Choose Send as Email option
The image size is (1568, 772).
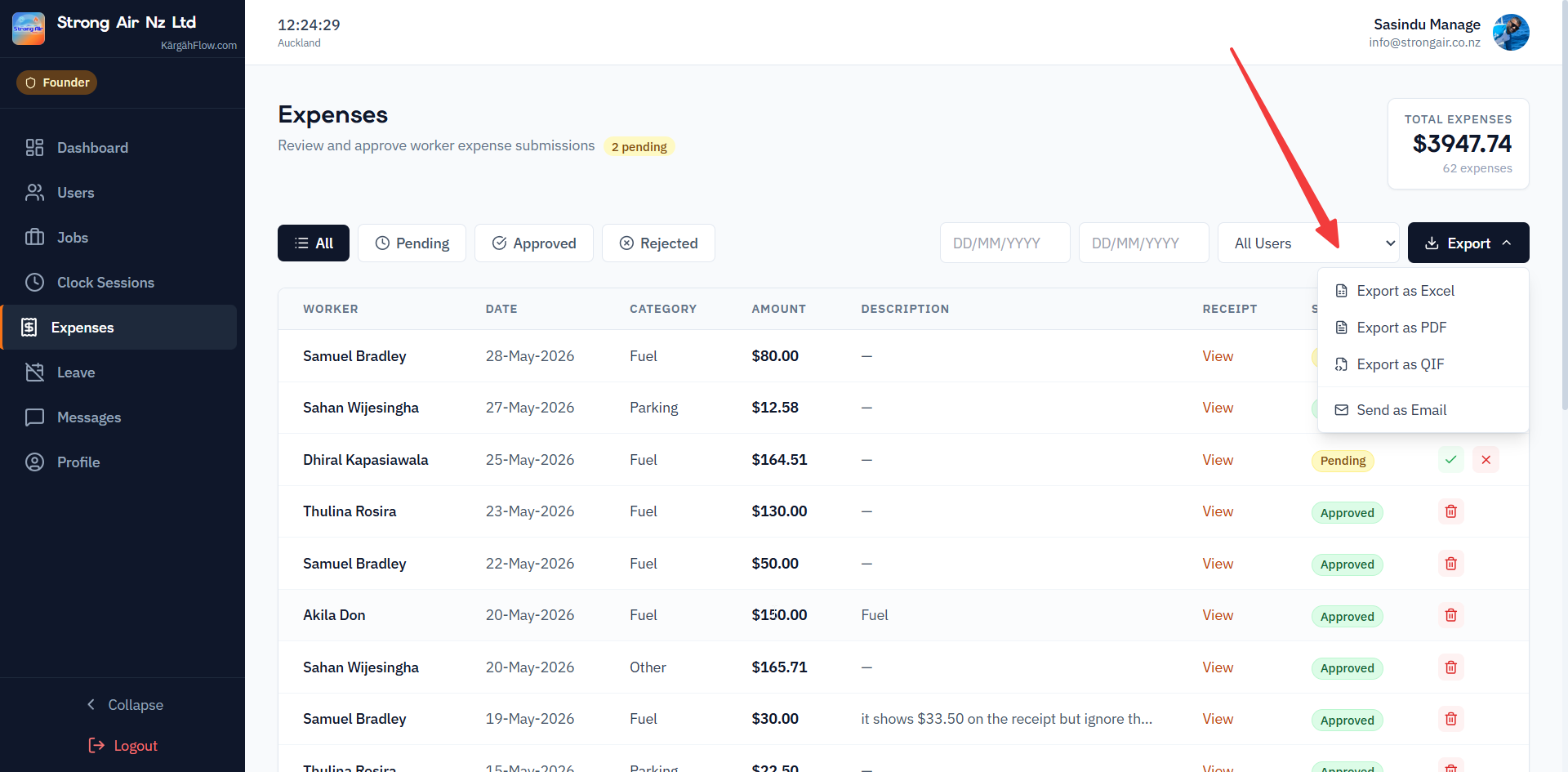1423,410
